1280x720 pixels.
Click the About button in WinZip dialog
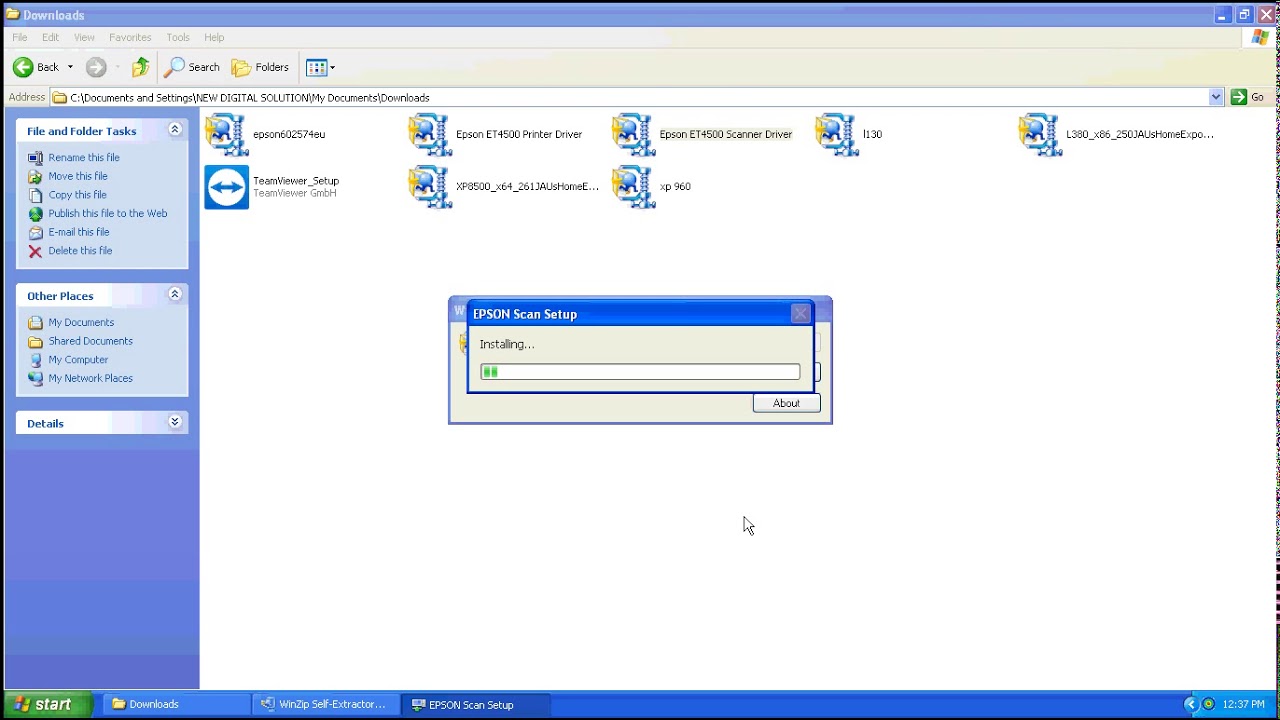[x=786, y=403]
